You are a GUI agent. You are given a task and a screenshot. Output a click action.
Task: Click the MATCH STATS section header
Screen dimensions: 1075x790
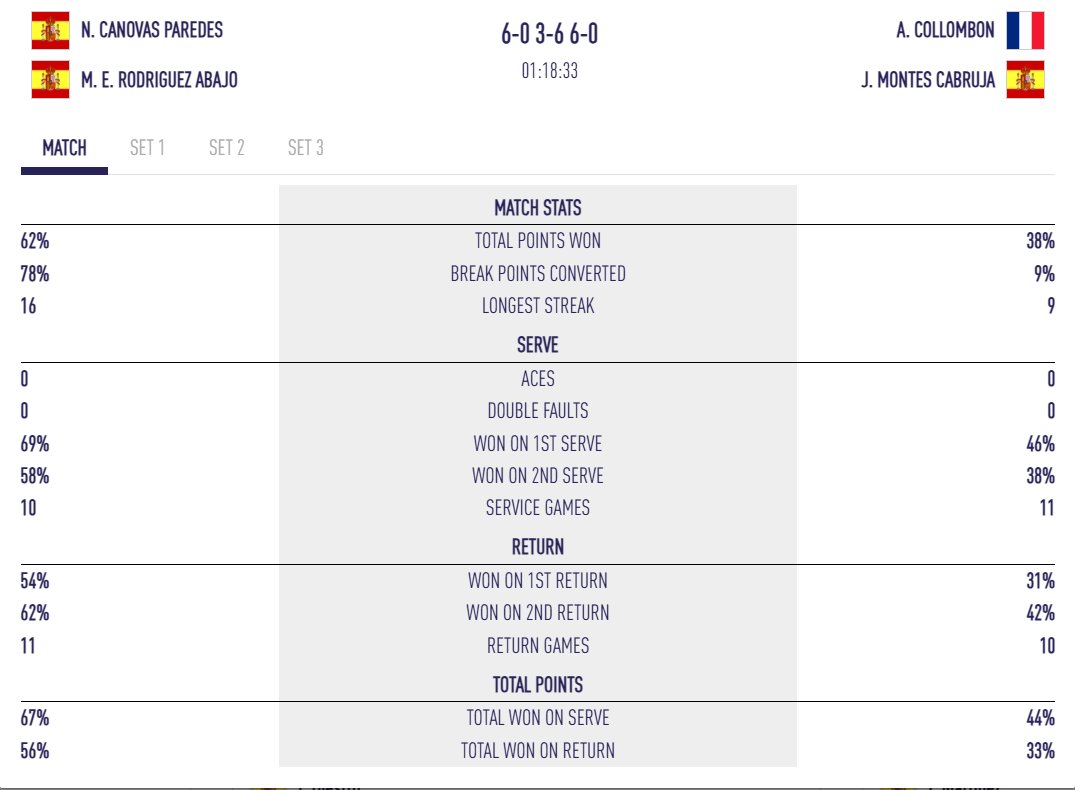pyautogui.click(x=537, y=208)
